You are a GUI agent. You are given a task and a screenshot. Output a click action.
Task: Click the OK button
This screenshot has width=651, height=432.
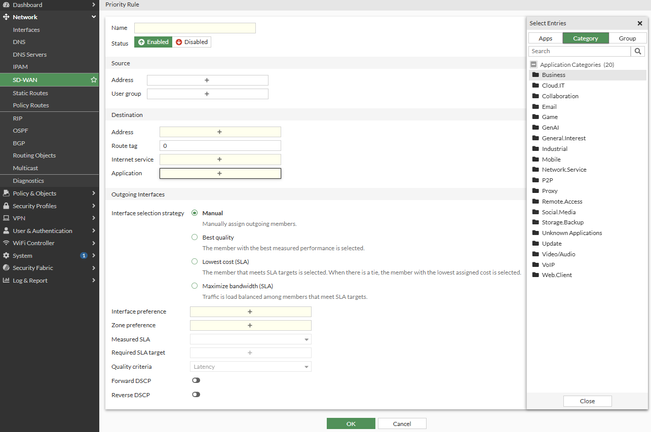point(351,424)
